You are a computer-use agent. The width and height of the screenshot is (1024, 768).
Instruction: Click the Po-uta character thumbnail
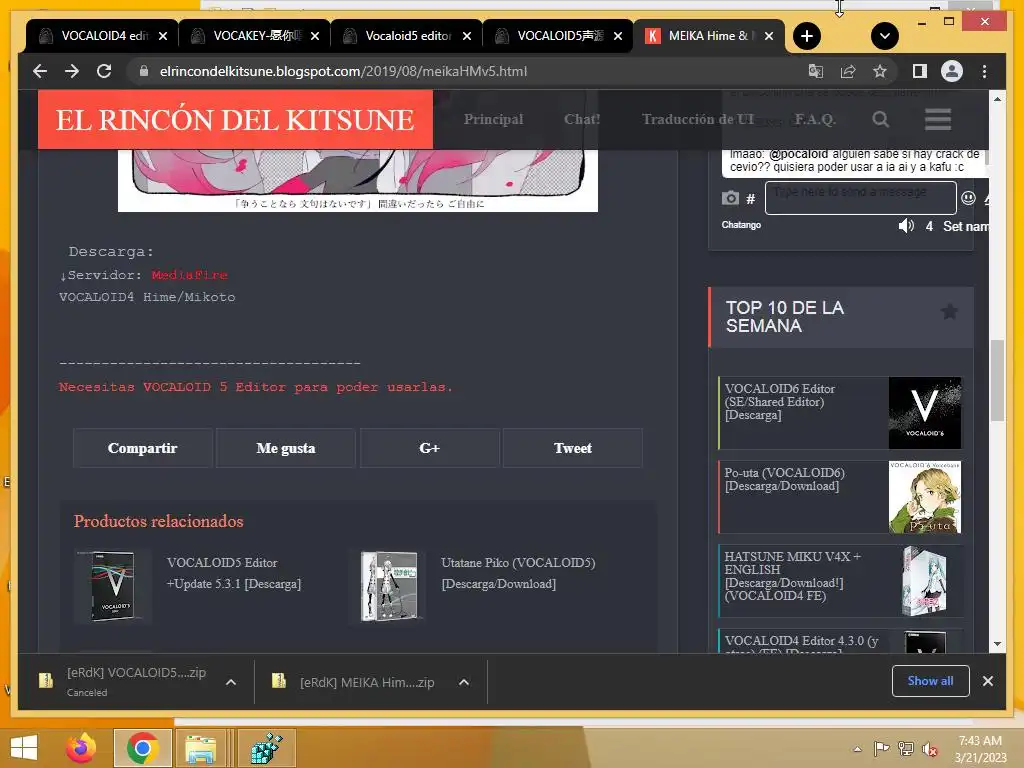pos(925,497)
